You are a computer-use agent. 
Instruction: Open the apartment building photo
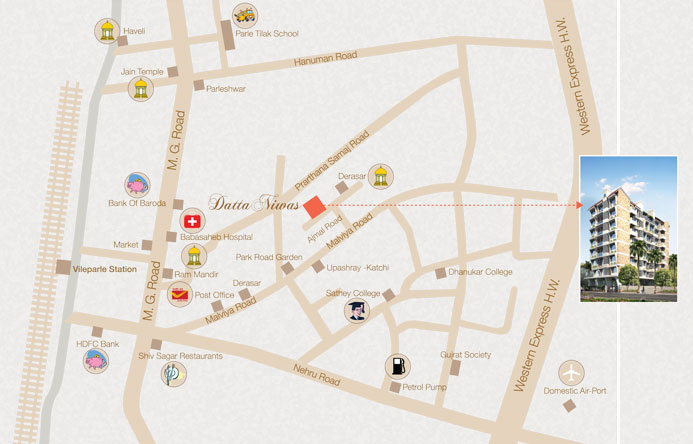tap(628, 228)
